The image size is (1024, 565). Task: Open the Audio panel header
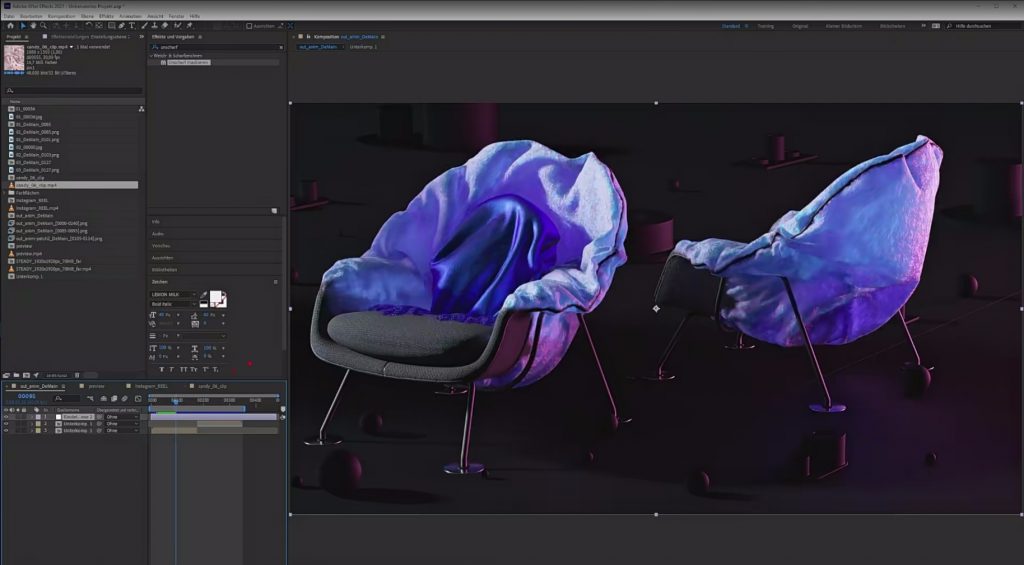tap(157, 234)
